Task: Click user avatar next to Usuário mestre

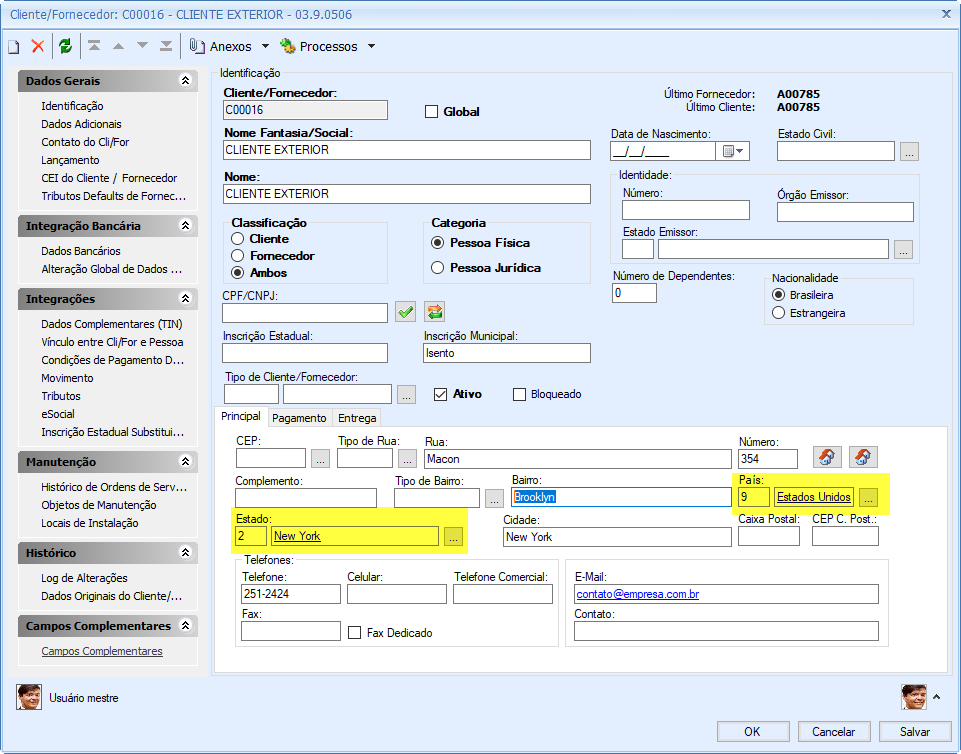Action: [29, 698]
